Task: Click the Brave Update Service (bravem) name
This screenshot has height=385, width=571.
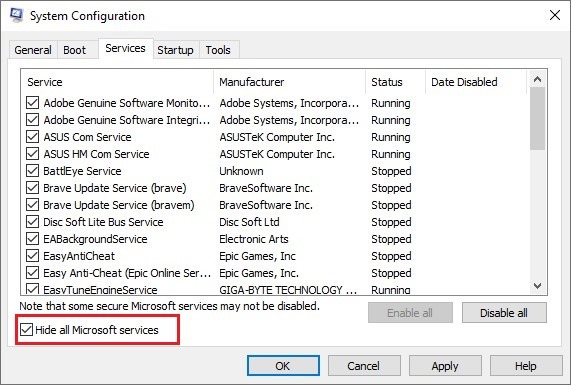Action: pyautogui.click(x=119, y=205)
